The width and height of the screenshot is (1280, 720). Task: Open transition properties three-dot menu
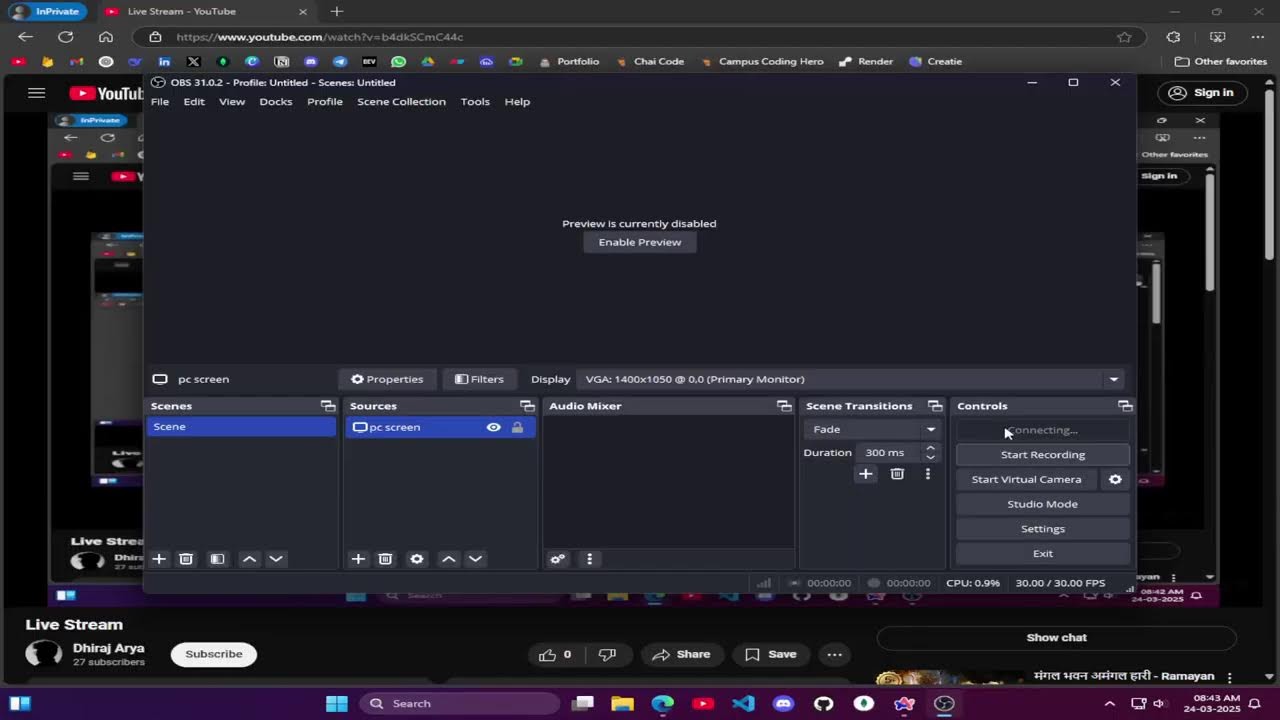point(928,474)
